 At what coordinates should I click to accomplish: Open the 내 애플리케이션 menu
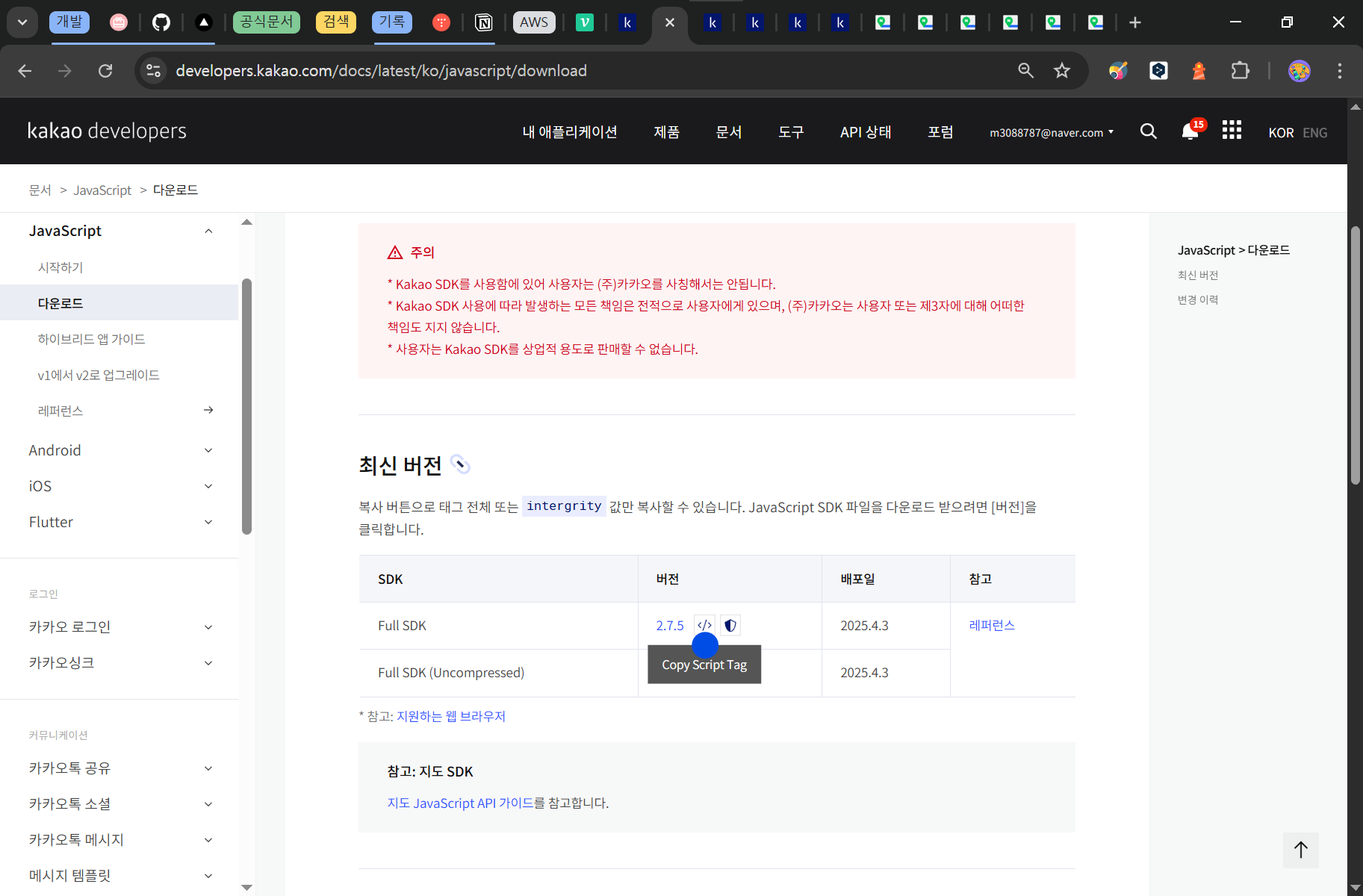click(x=570, y=132)
